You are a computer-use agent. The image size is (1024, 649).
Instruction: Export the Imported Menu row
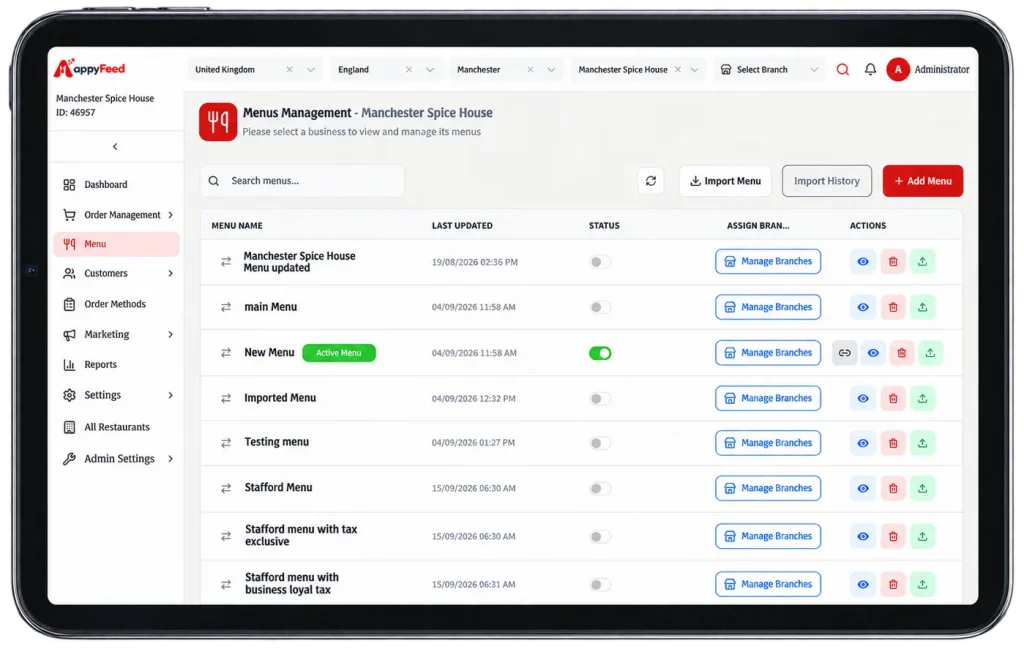click(922, 398)
